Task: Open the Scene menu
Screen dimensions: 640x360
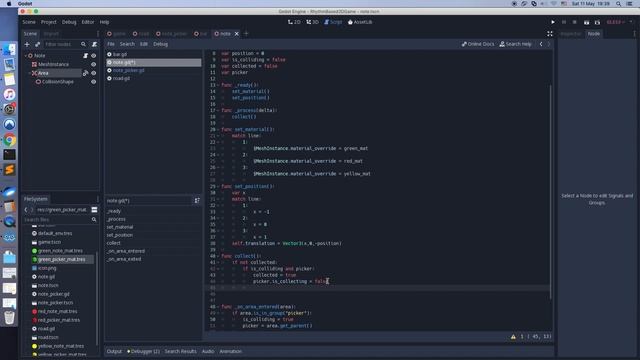Action: 29,22
